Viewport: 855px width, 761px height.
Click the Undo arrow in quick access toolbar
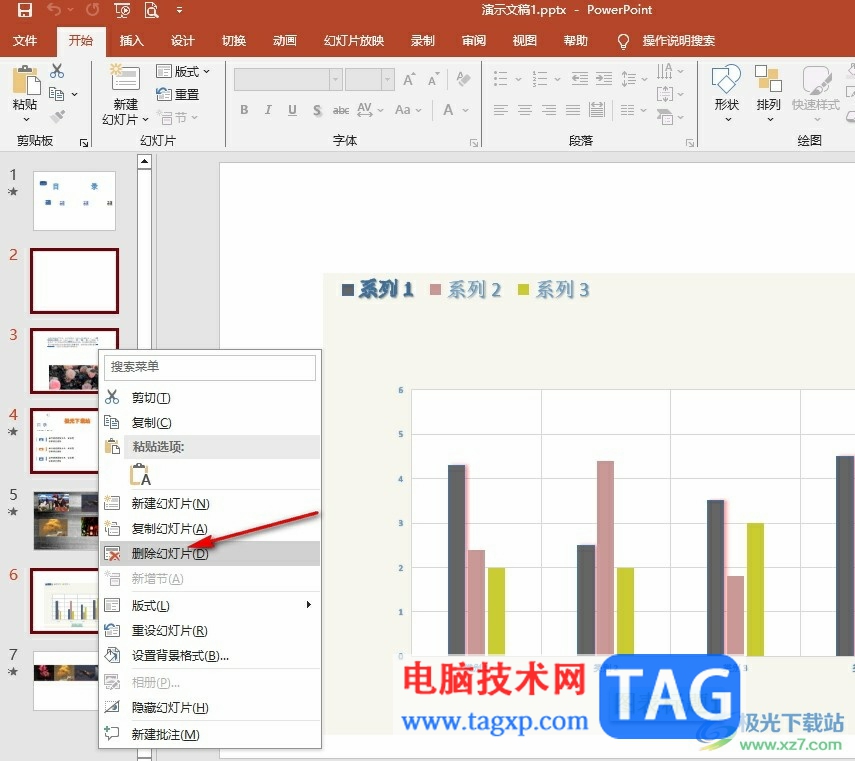pos(54,10)
